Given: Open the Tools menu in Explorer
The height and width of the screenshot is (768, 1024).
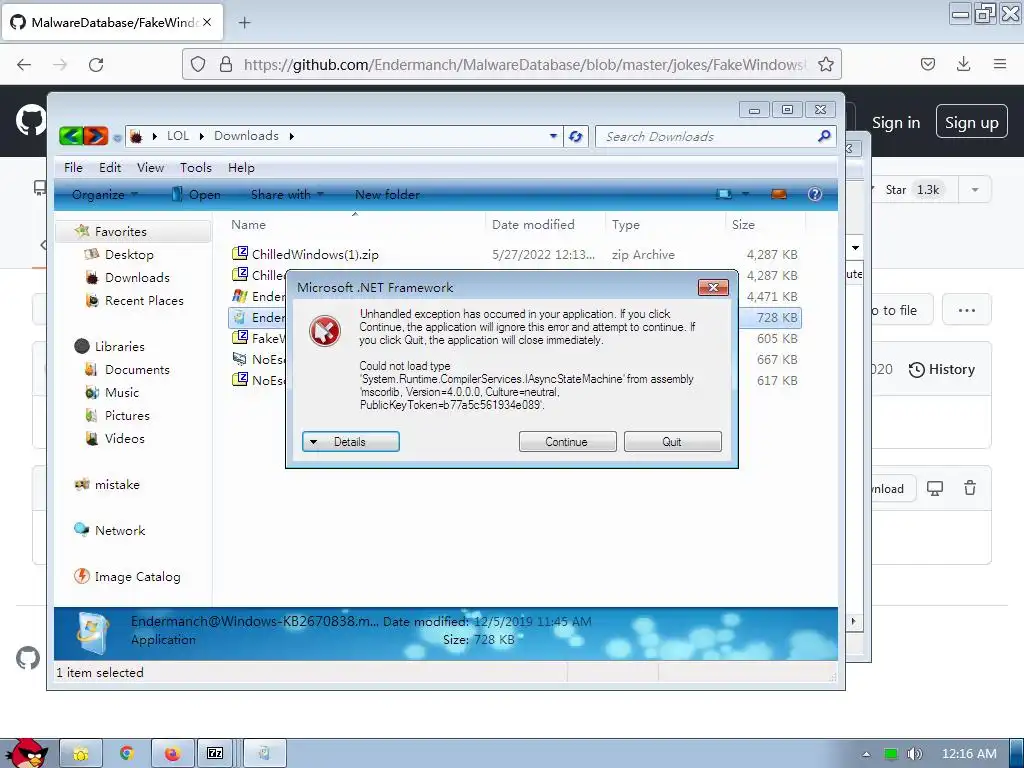Looking at the screenshot, I should [x=196, y=168].
